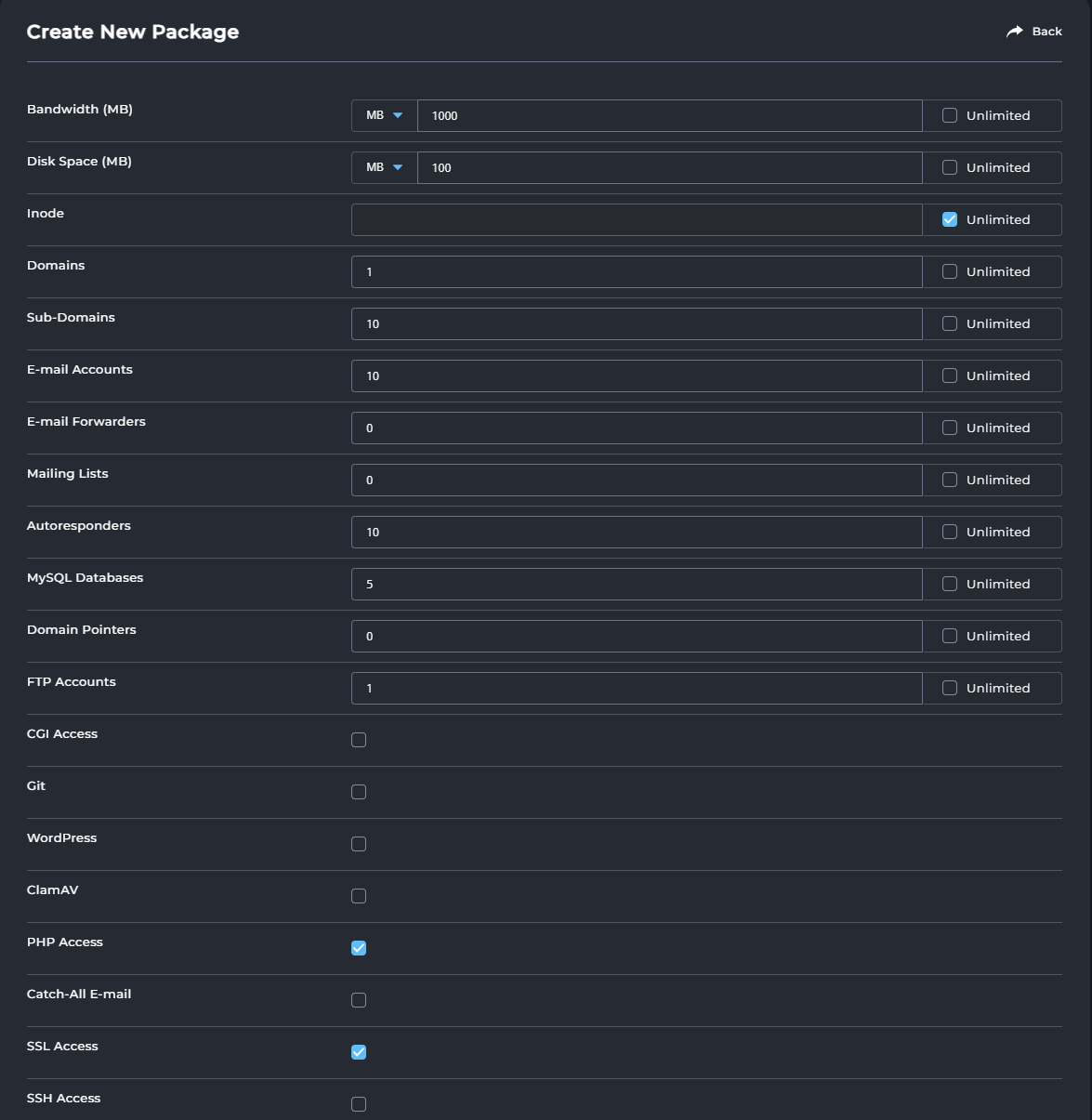Uncheck Unlimited for Inode

950,219
